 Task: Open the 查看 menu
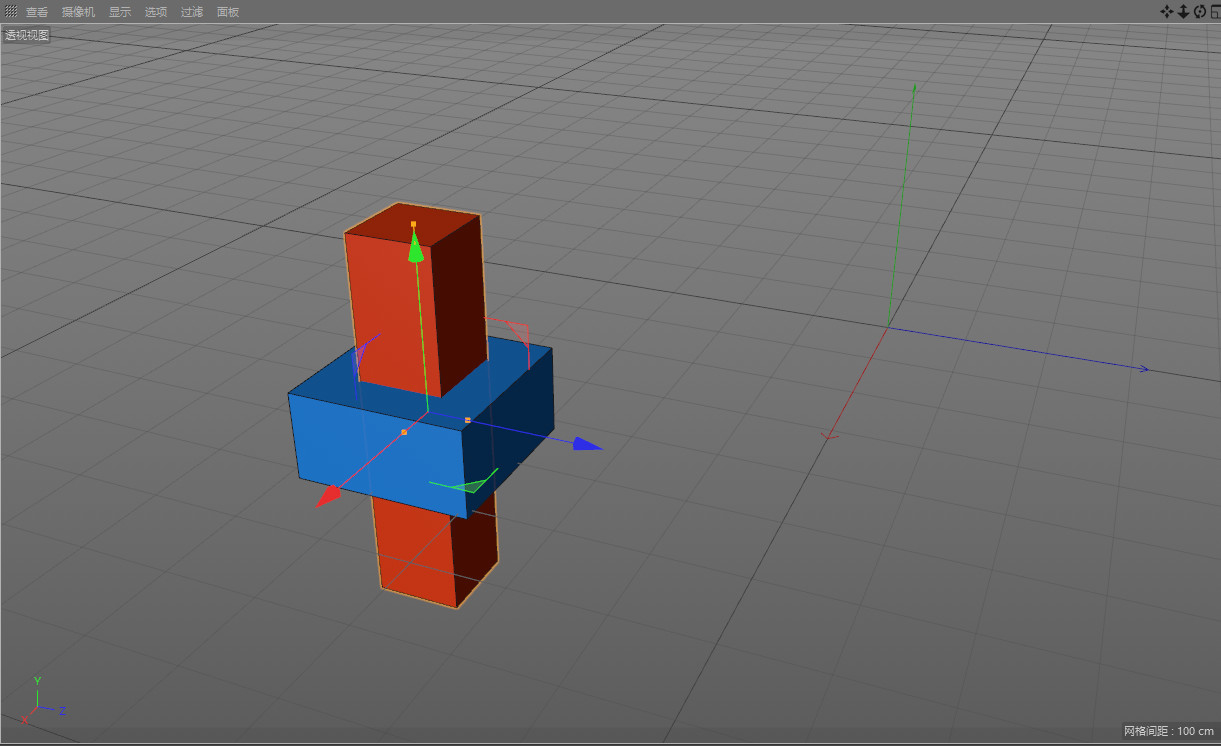coord(37,12)
